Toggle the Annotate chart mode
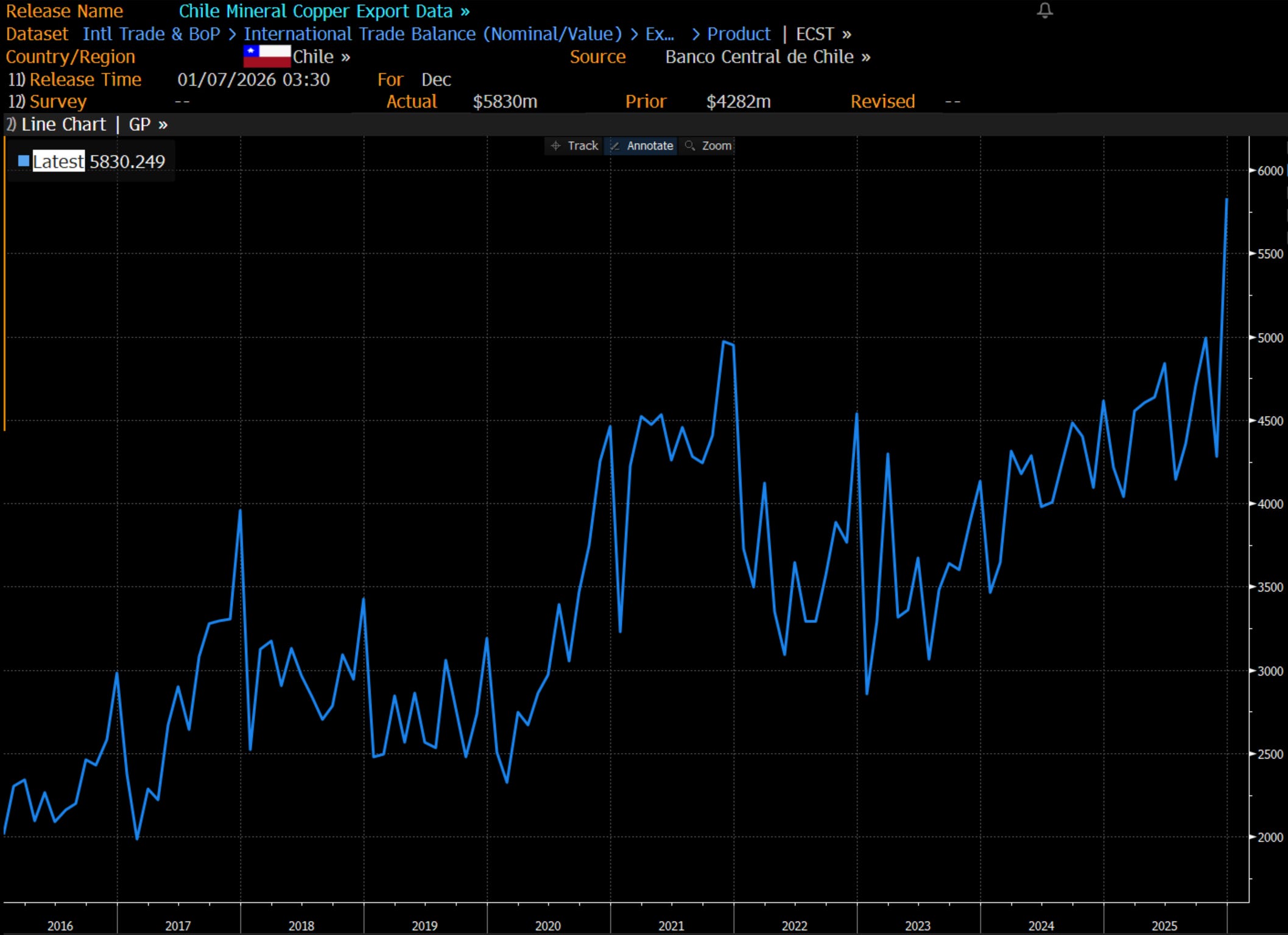 coord(649,146)
